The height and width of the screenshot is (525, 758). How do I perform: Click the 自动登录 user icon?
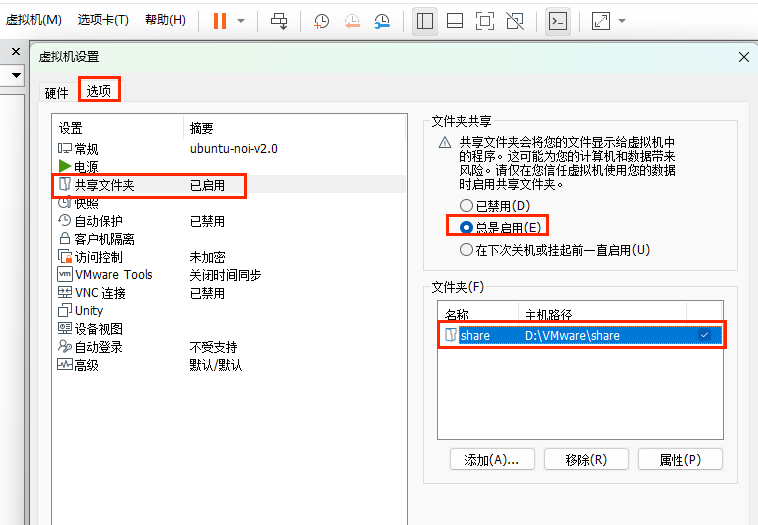point(65,346)
